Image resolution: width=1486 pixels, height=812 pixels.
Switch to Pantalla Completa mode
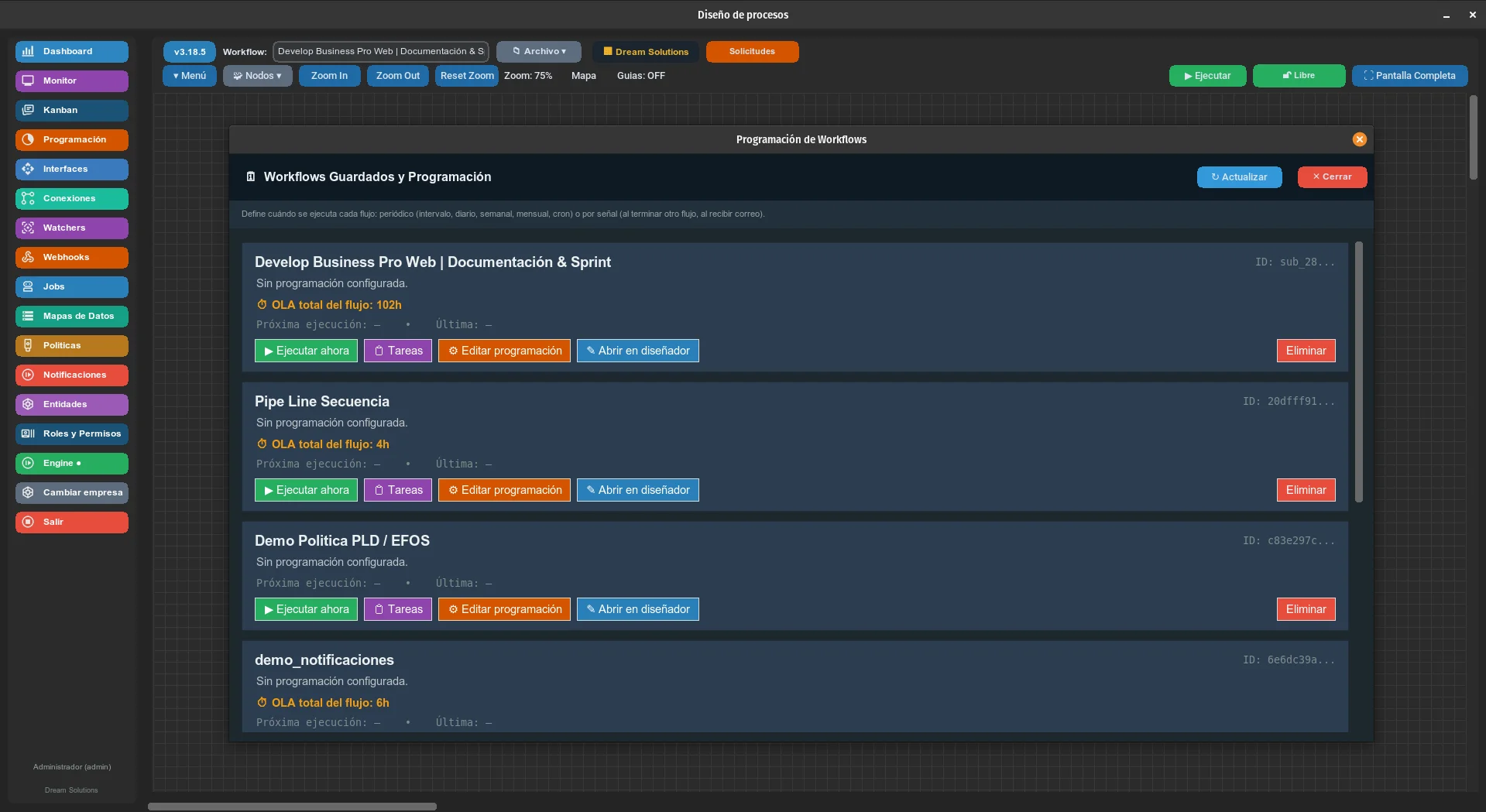point(1409,76)
